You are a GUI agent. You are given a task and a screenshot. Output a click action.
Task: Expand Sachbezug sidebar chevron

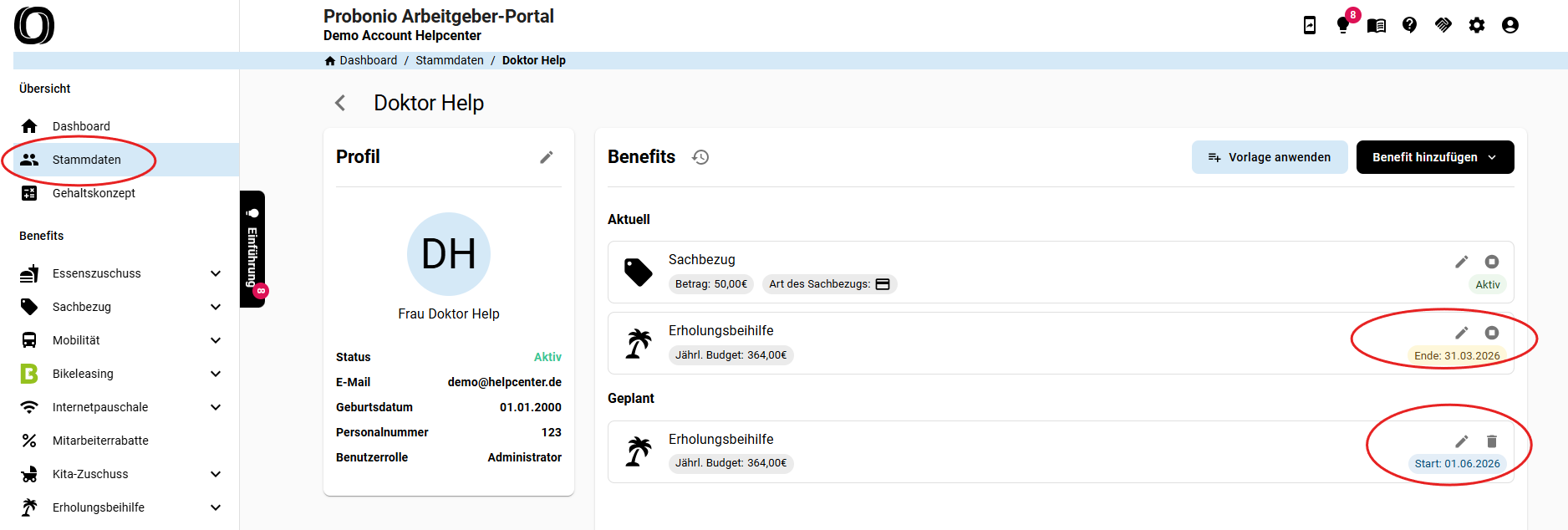point(216,307)
